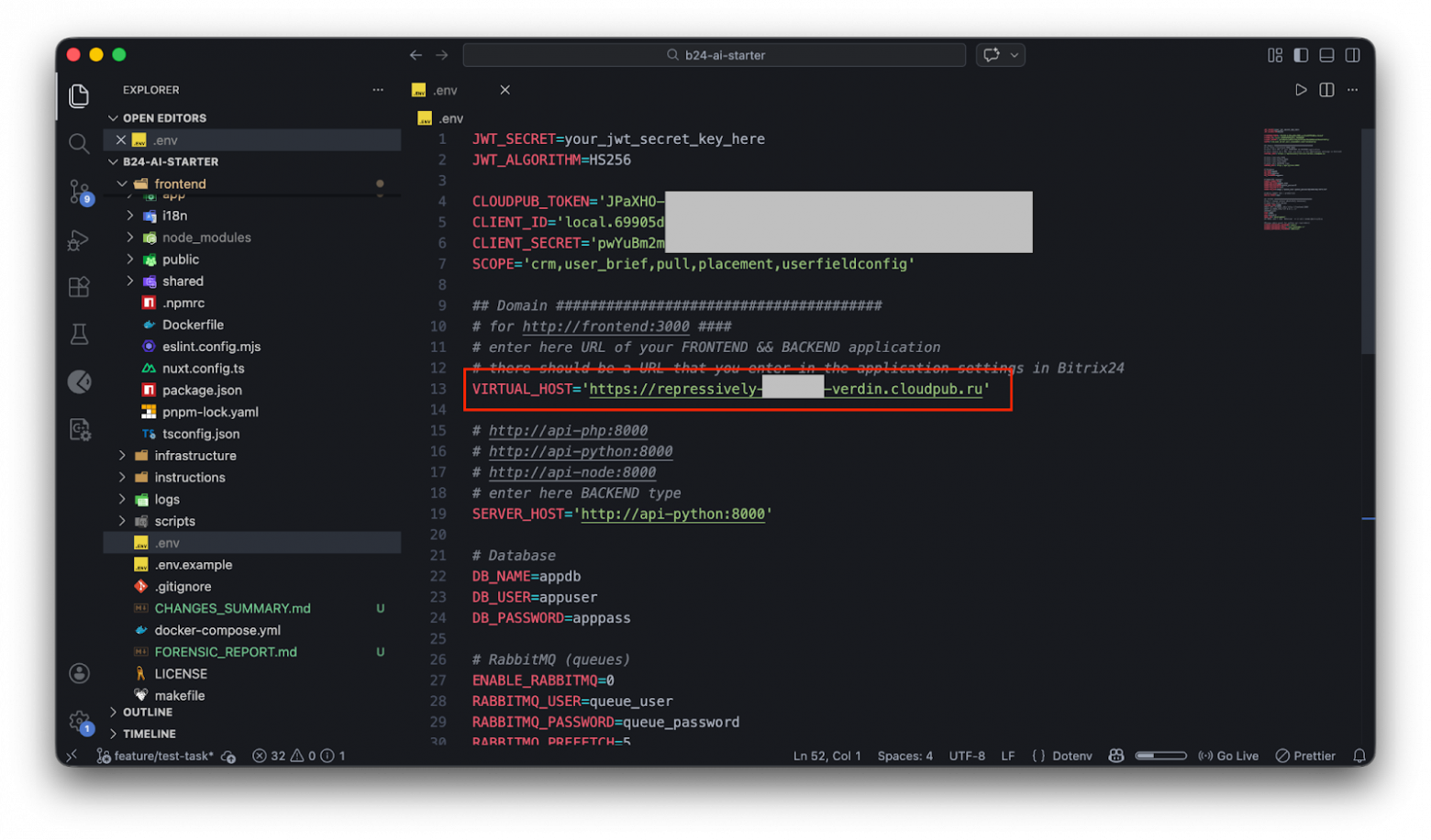Click the b24-ai-starter command center search box

point(715,55)
